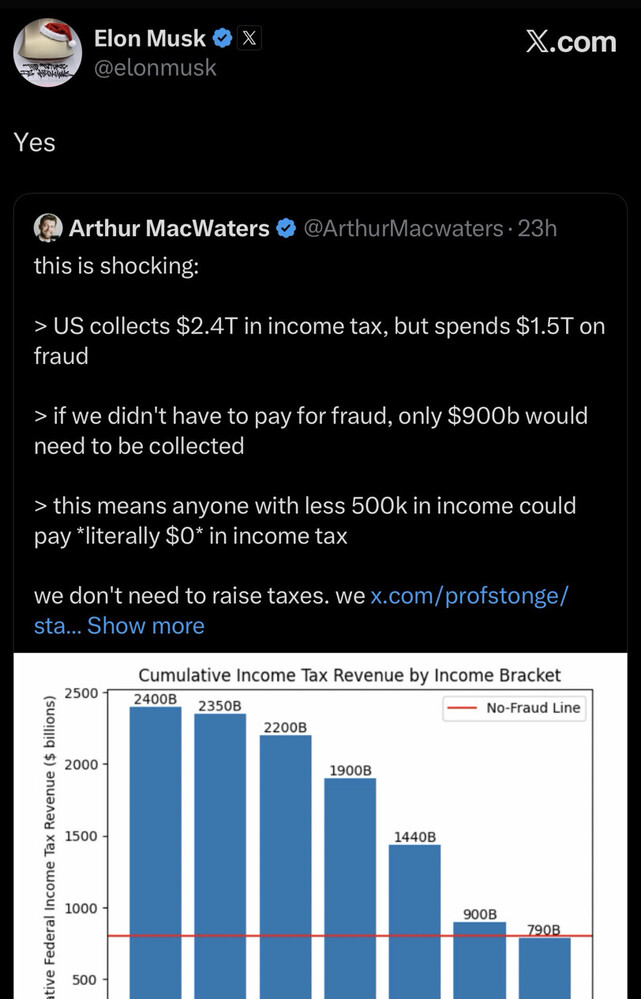The width and height of the screenshot is (641, 999).
Task: Click the bar labeled 900B
Action: point(480,960)
